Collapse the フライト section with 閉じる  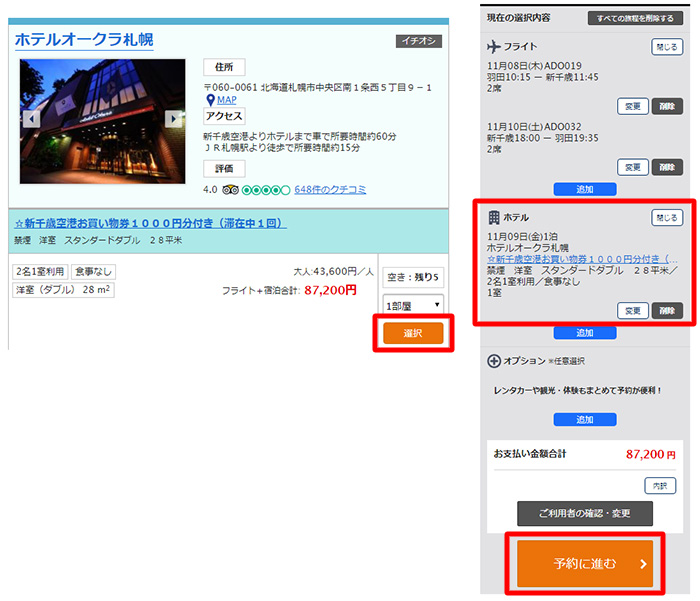point(667,47)
